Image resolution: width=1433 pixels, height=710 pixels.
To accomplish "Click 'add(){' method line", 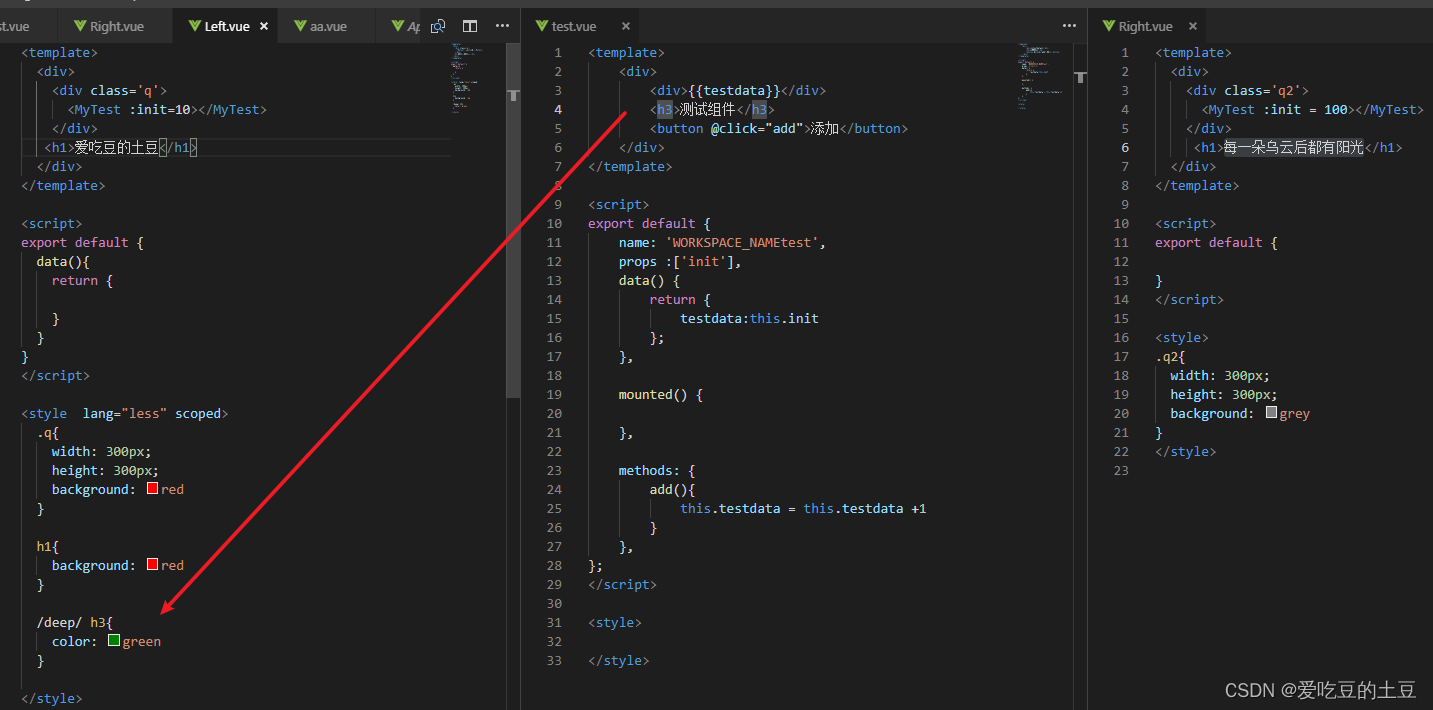I will pos(672,489).
